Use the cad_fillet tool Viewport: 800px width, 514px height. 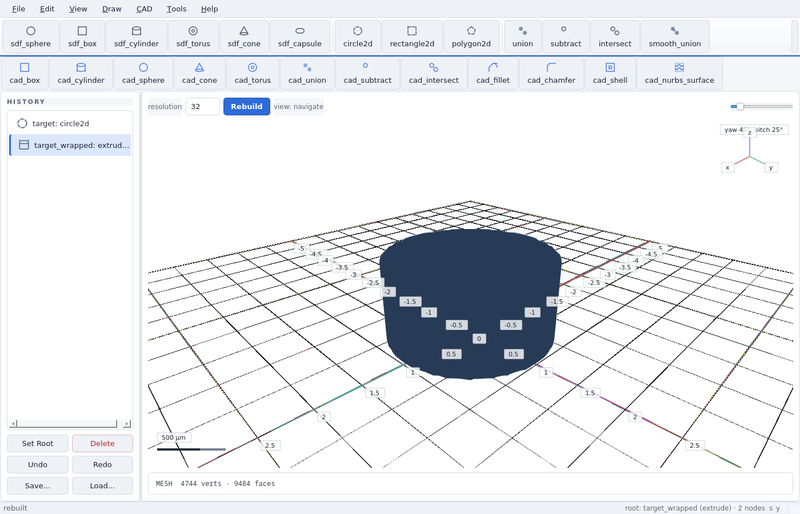[x=492, y=74]
